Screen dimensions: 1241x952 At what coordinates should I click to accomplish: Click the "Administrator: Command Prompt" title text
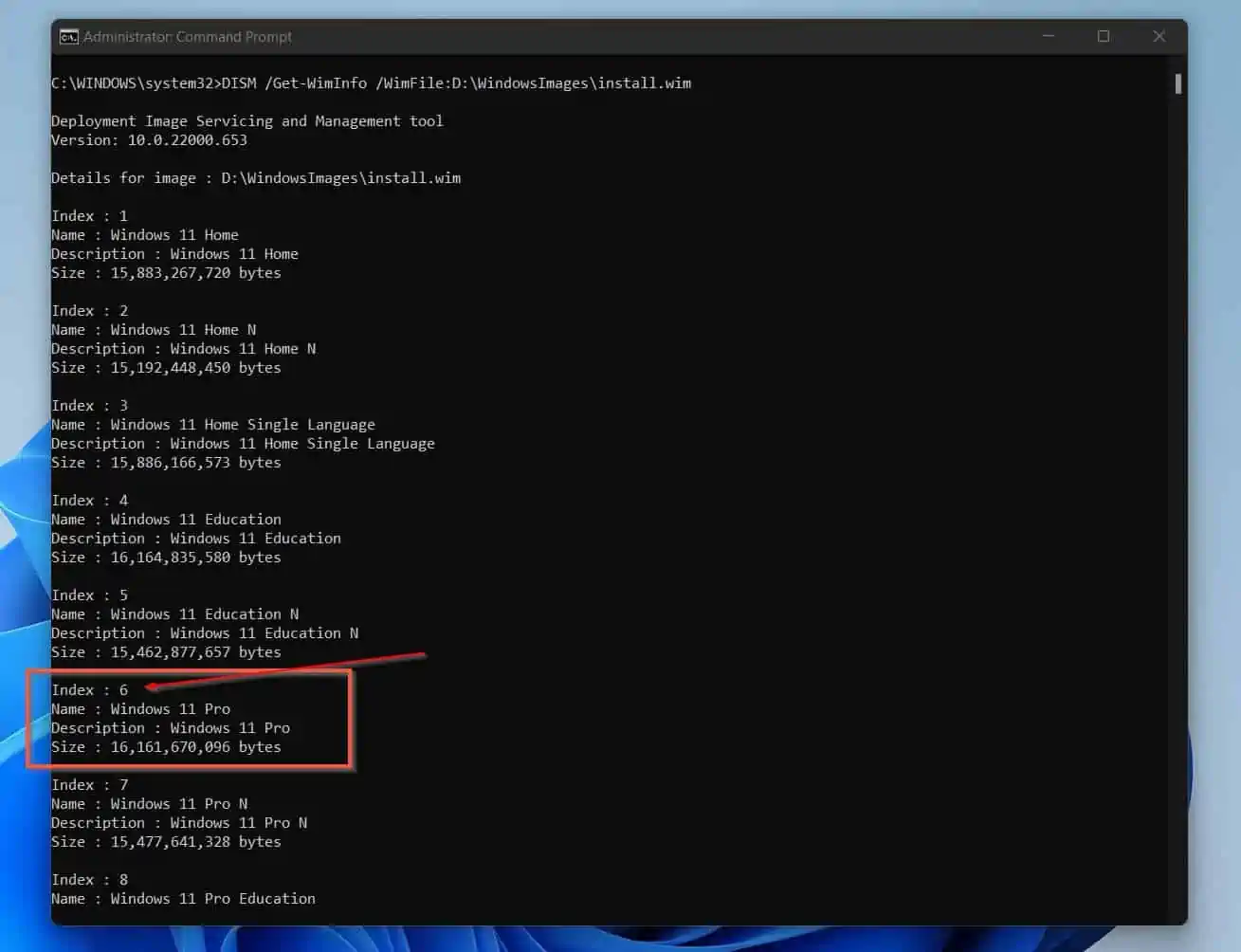(x=188, y=37)
